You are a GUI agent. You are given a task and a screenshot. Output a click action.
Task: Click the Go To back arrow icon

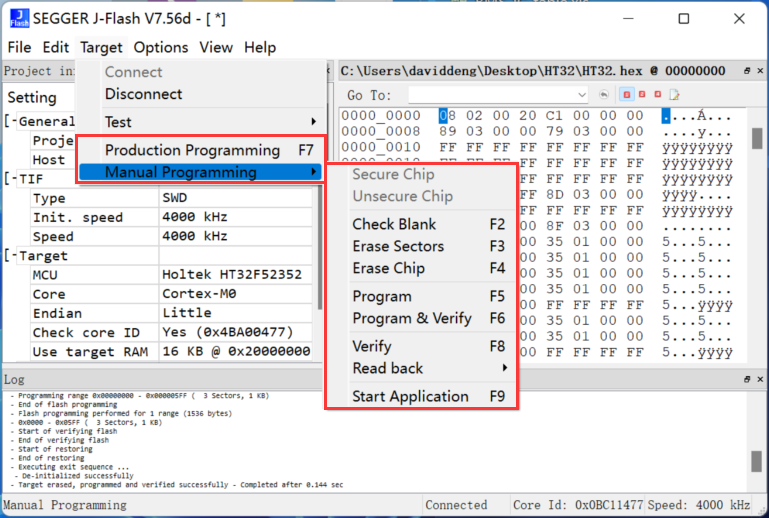(x=604, y=95)
